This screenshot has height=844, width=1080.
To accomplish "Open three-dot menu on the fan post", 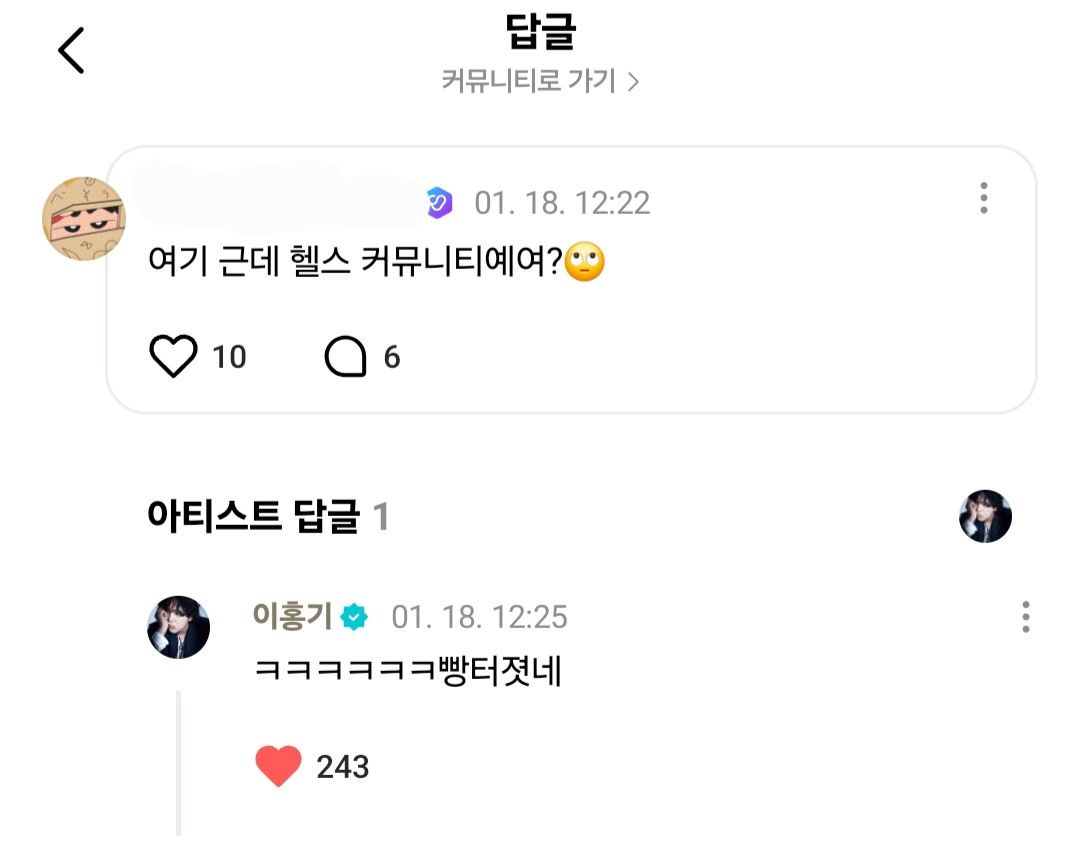I will click(984, 198).
